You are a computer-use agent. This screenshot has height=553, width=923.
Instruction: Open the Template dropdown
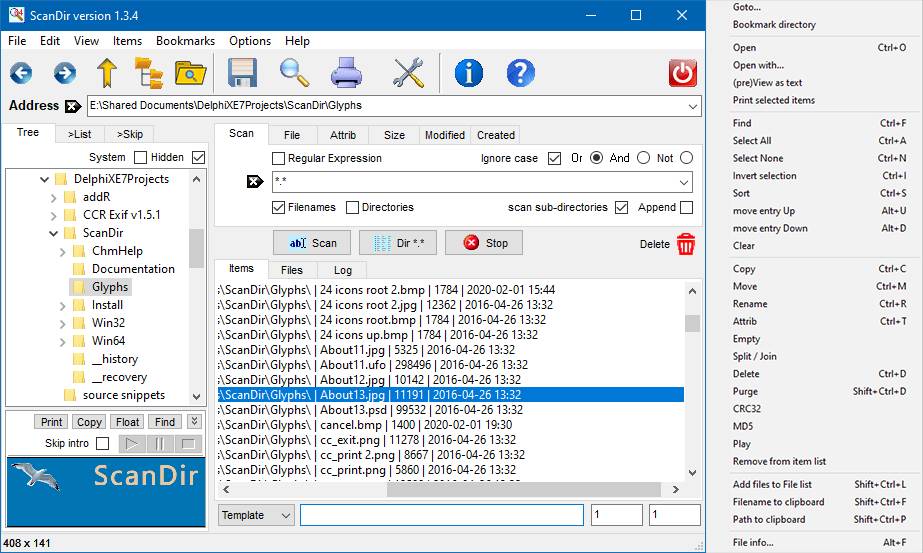tap(256, 515)
